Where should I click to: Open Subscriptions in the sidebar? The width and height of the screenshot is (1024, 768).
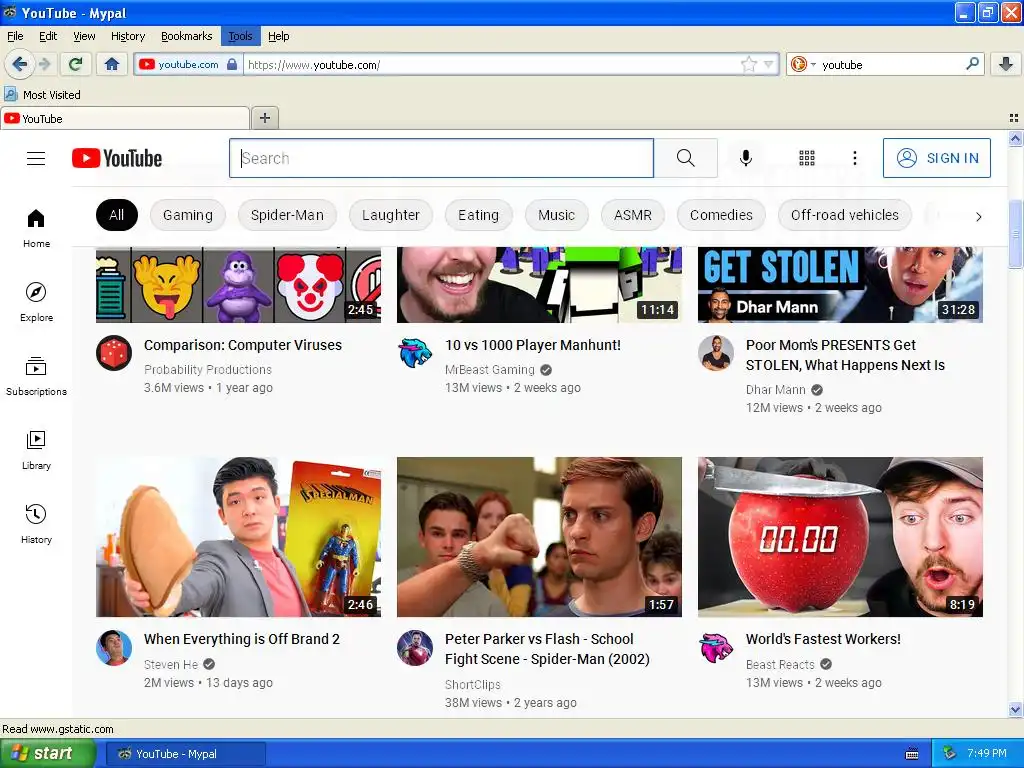(36, 376)
